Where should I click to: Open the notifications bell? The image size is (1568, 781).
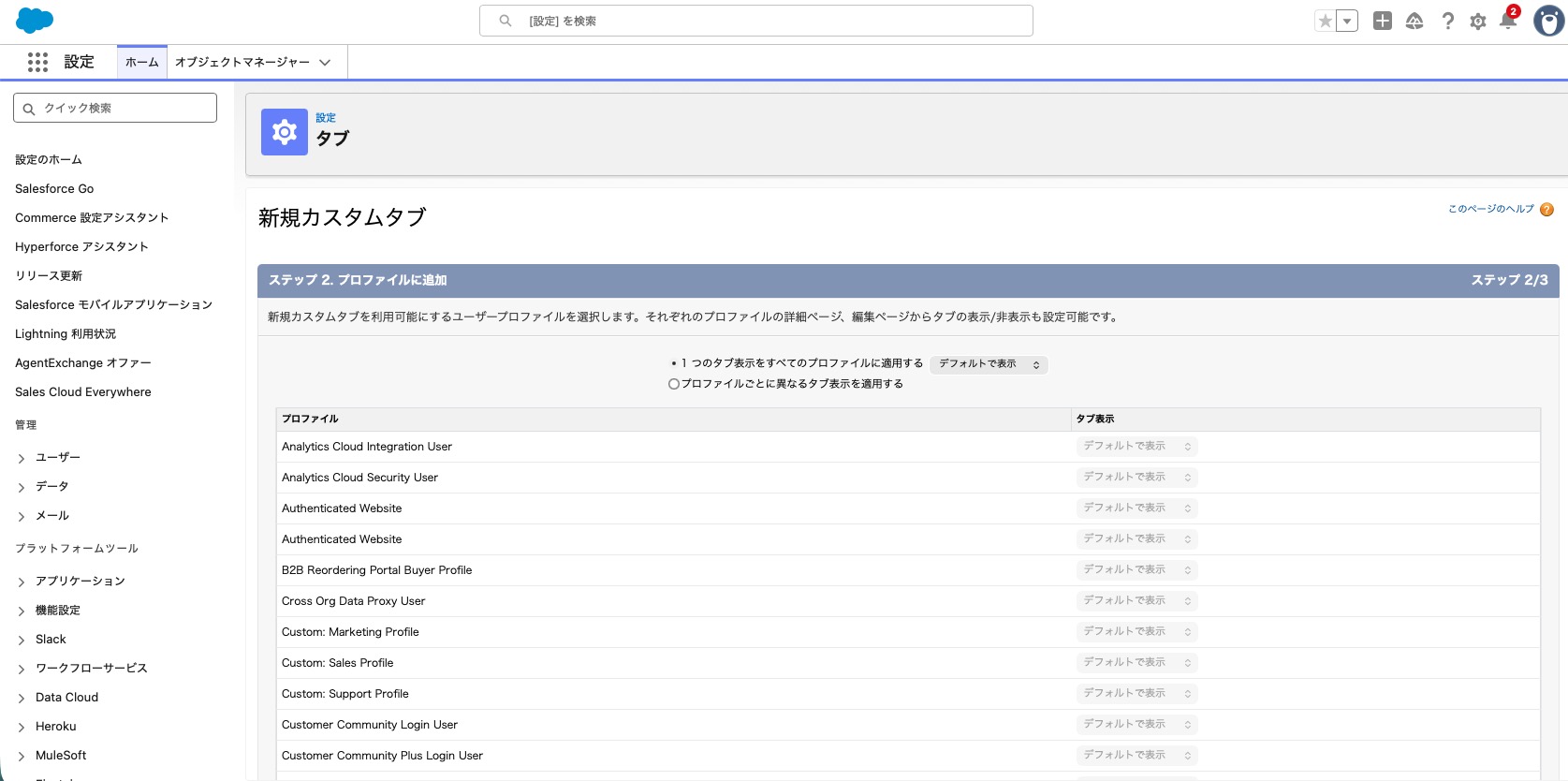coord(1508,20)
